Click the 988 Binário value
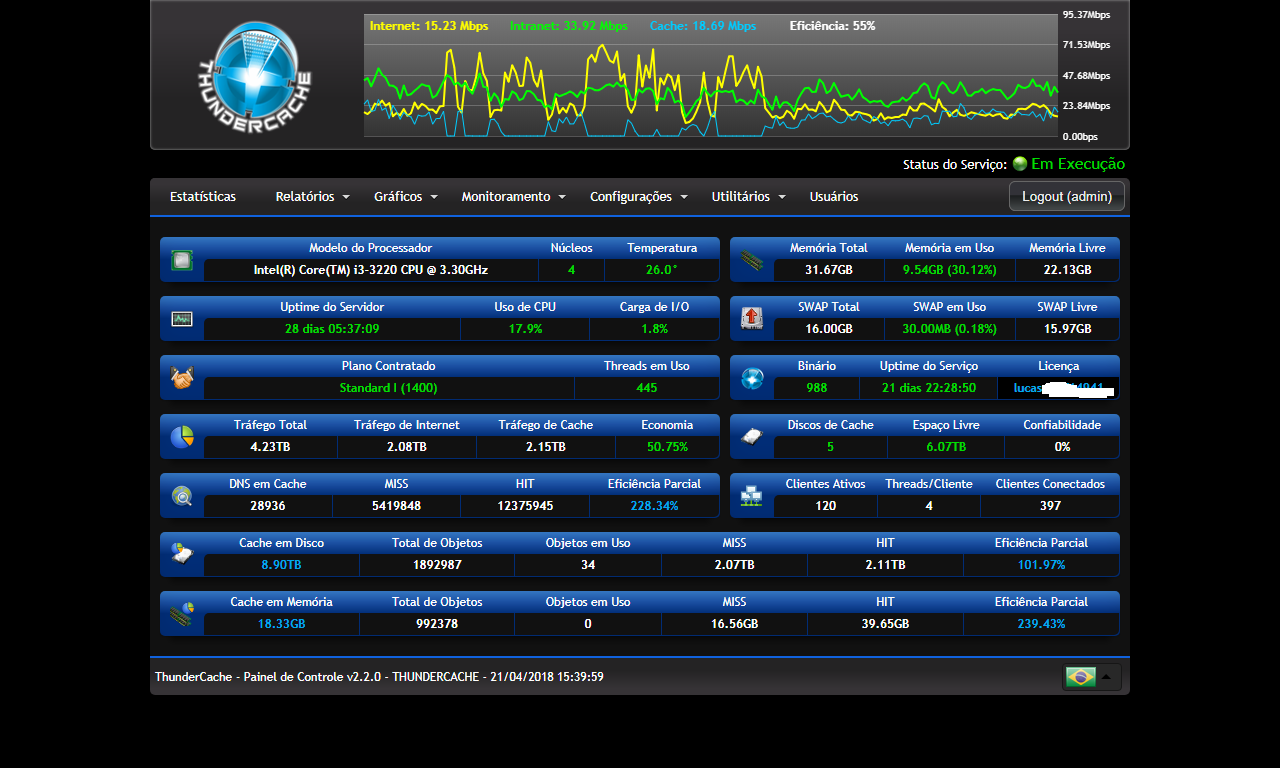 tap(817, 388)
